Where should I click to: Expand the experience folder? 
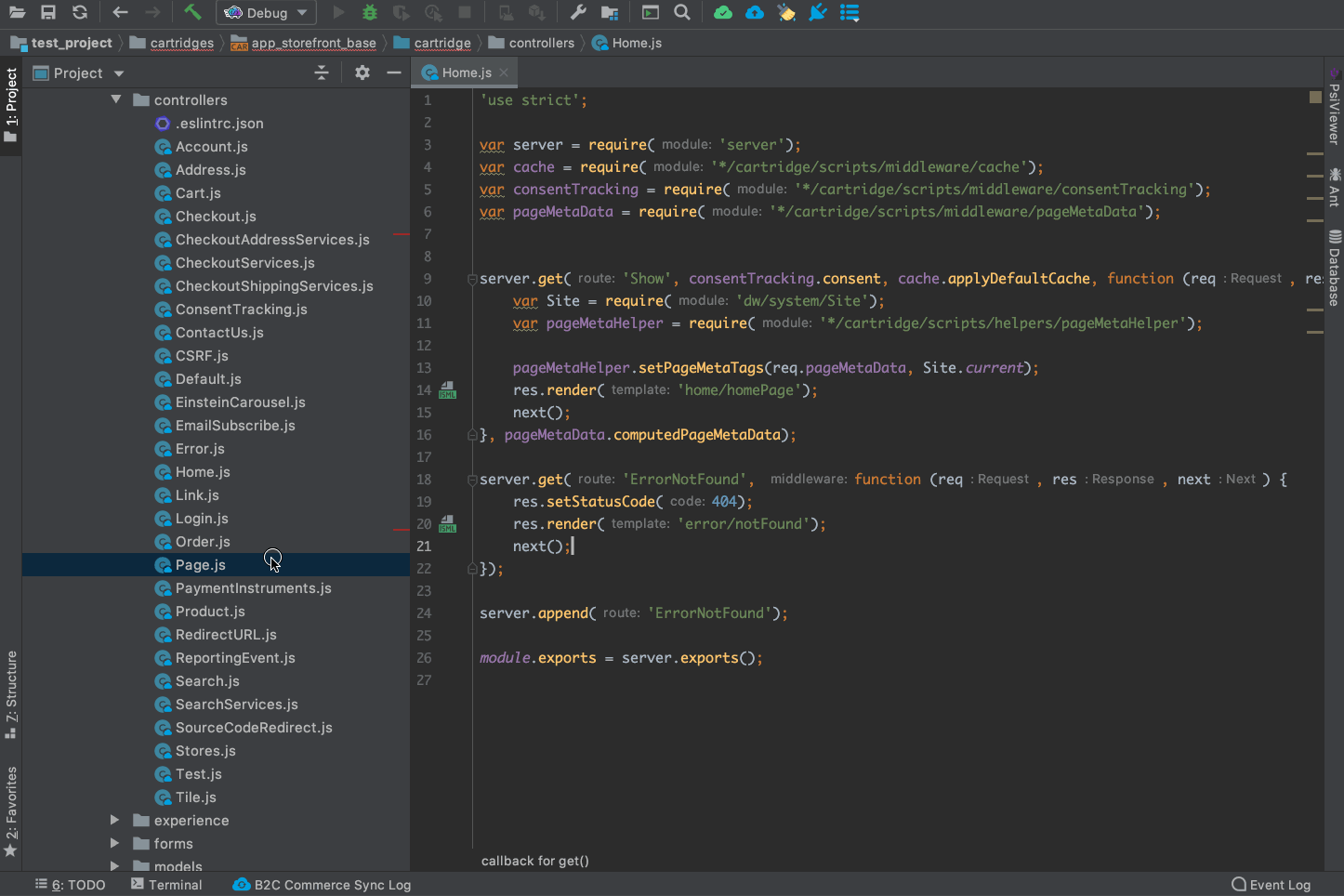point(115,820)
